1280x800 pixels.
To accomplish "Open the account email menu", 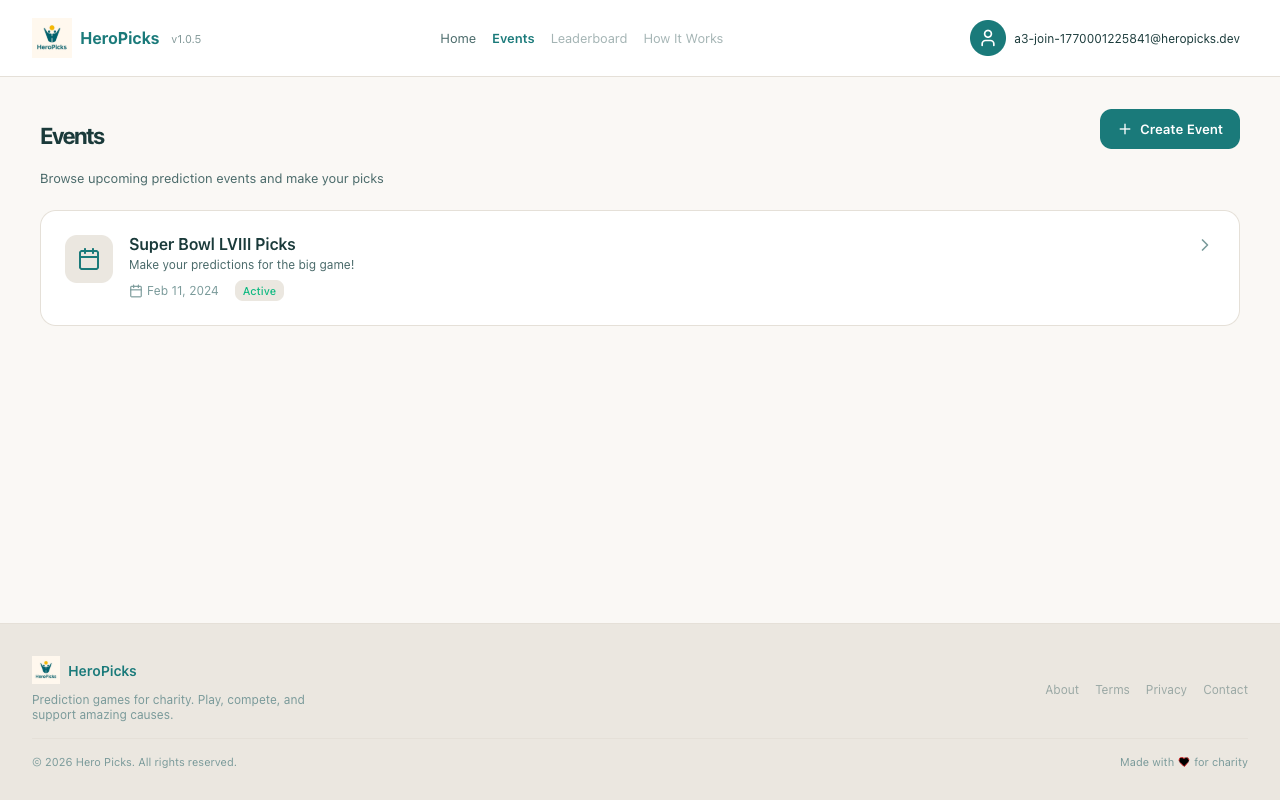I will pyautogui.click(x=1126, y=39).
